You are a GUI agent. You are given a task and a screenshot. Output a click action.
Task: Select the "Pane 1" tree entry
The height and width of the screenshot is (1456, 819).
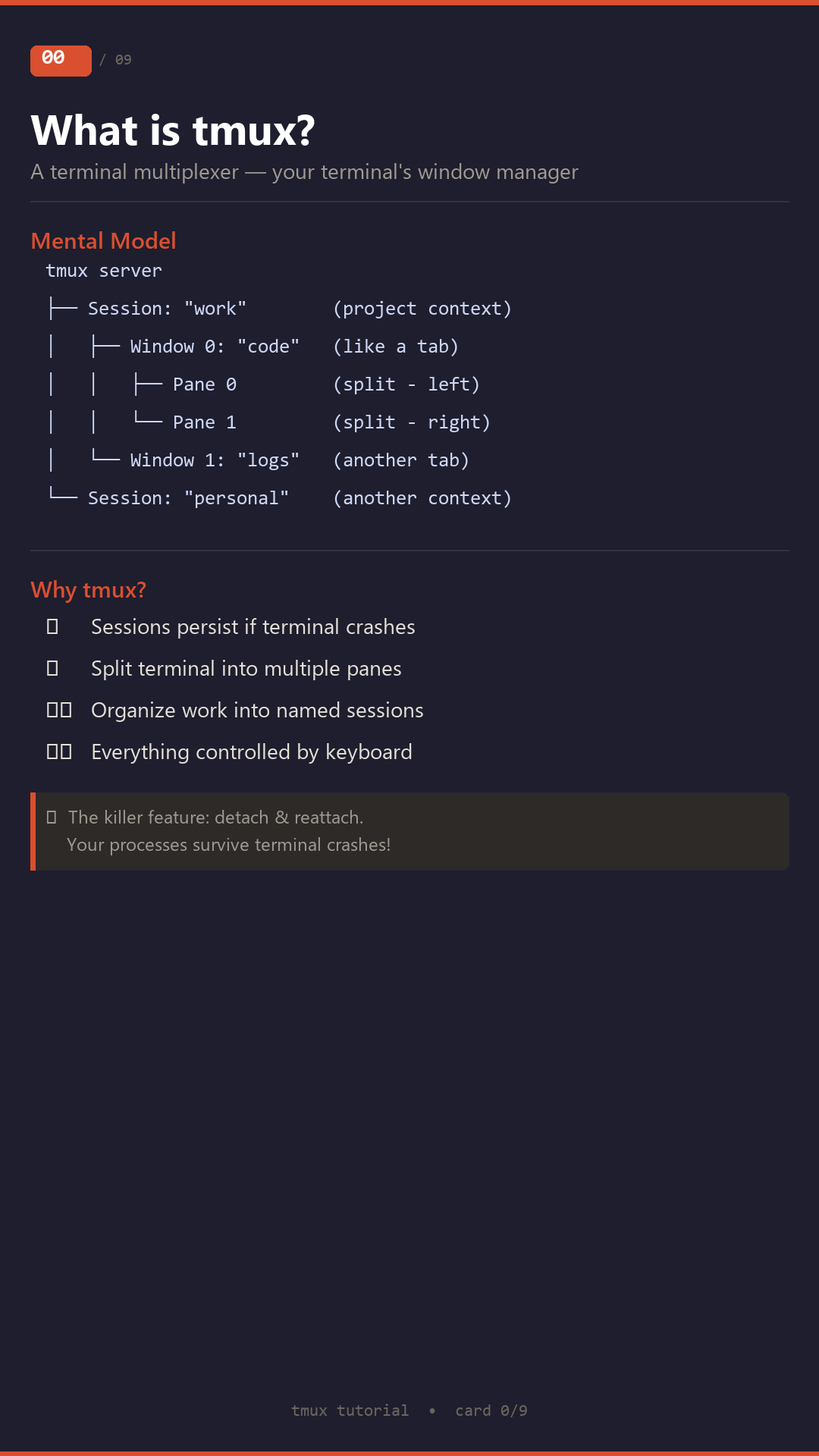[205, 422]
